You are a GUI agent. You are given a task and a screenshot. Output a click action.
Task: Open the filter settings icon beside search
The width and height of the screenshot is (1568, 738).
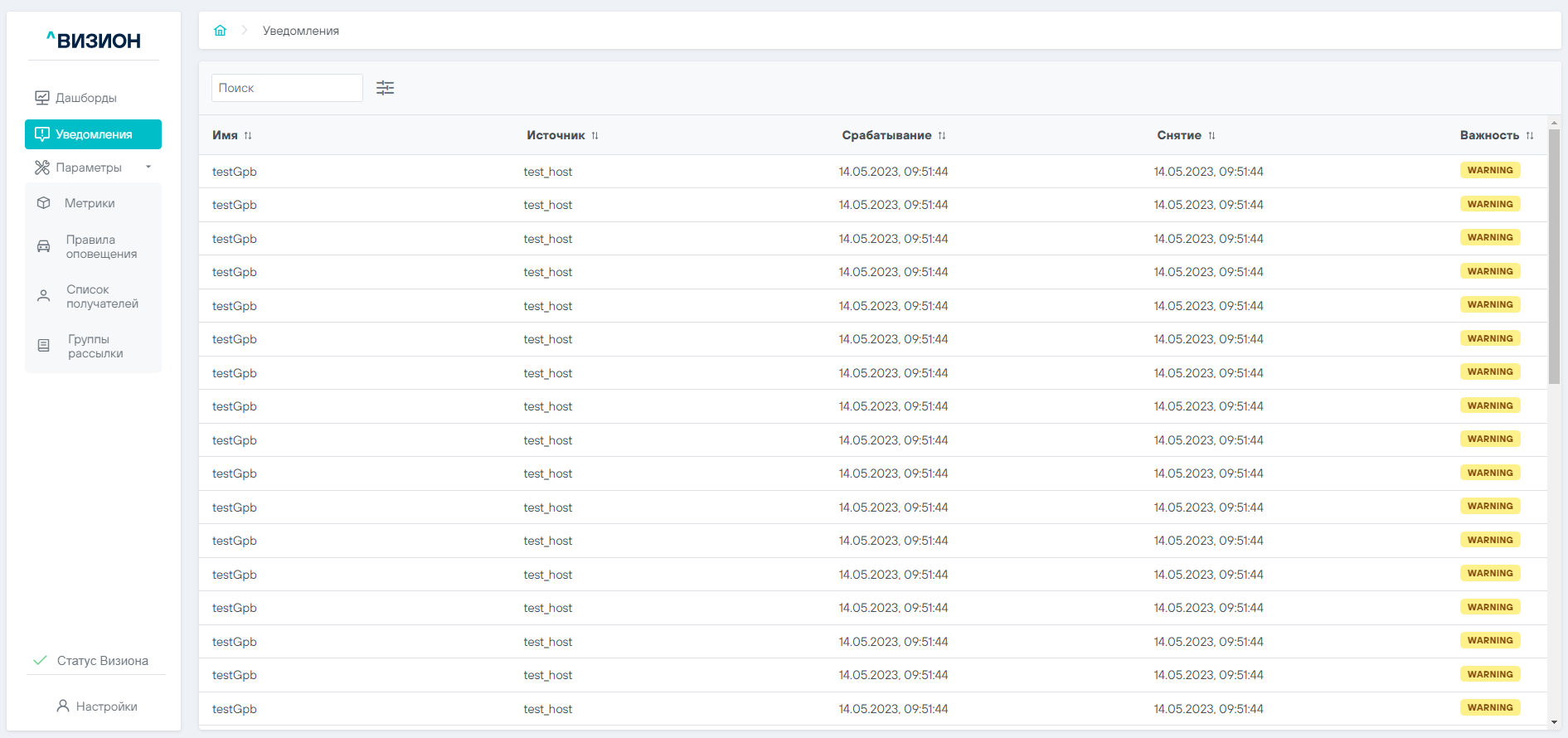pos(385,88)
